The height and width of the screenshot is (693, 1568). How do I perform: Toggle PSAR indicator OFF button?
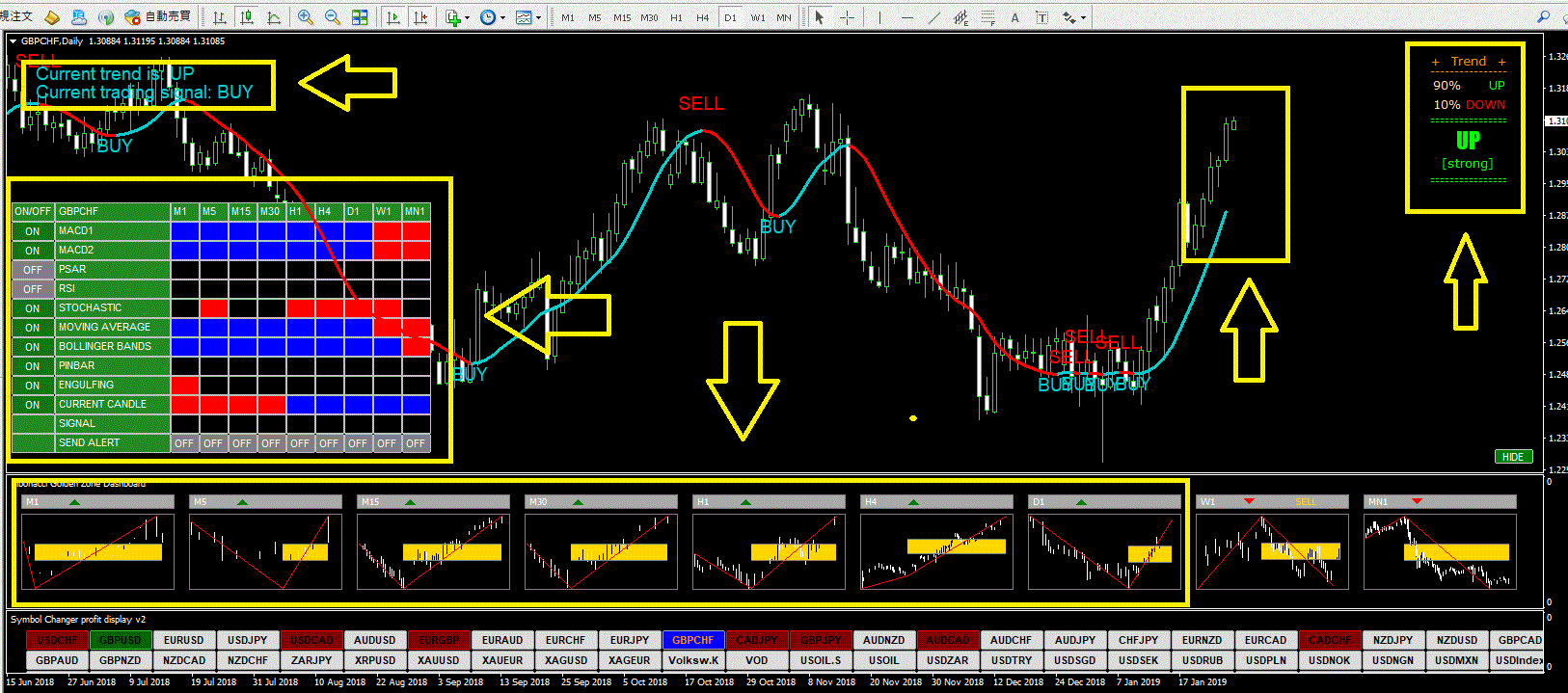pyautogui.click(x=33, y=270)
